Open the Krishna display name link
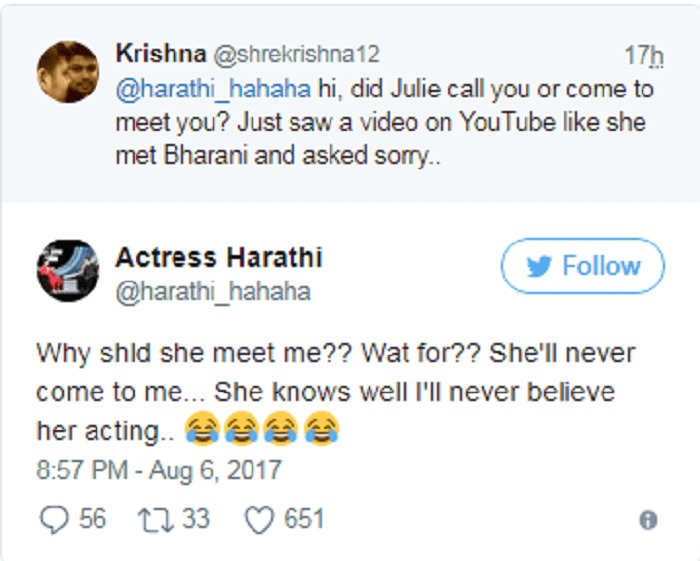This screenshot has width=700, height=561. coord(158,53)
